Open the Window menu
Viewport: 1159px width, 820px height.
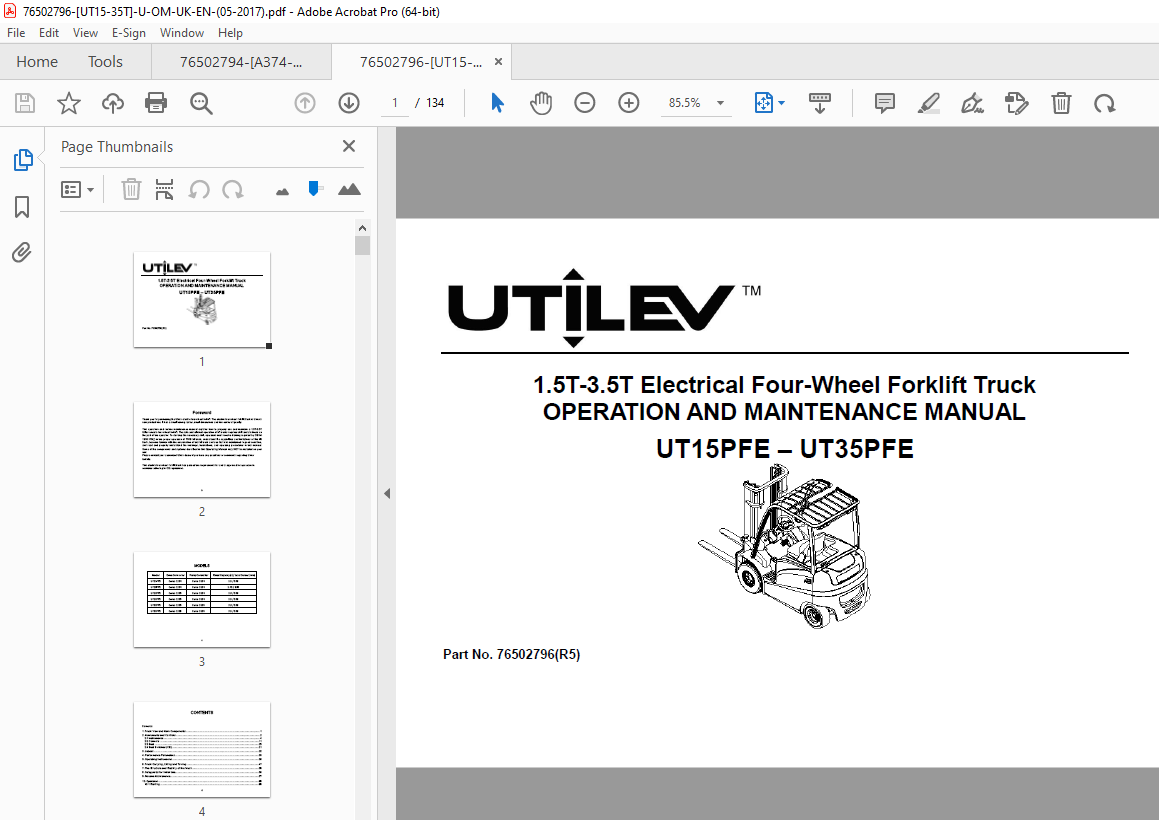(x=182, y=33)
